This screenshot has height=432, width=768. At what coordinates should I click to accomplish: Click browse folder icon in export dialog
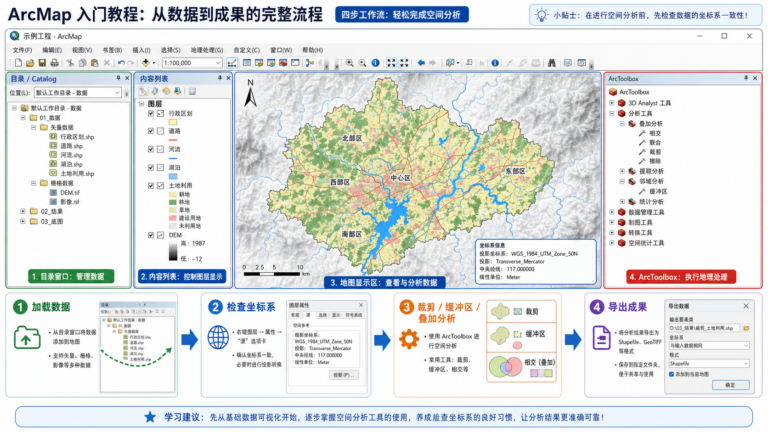tap(745, 328)
